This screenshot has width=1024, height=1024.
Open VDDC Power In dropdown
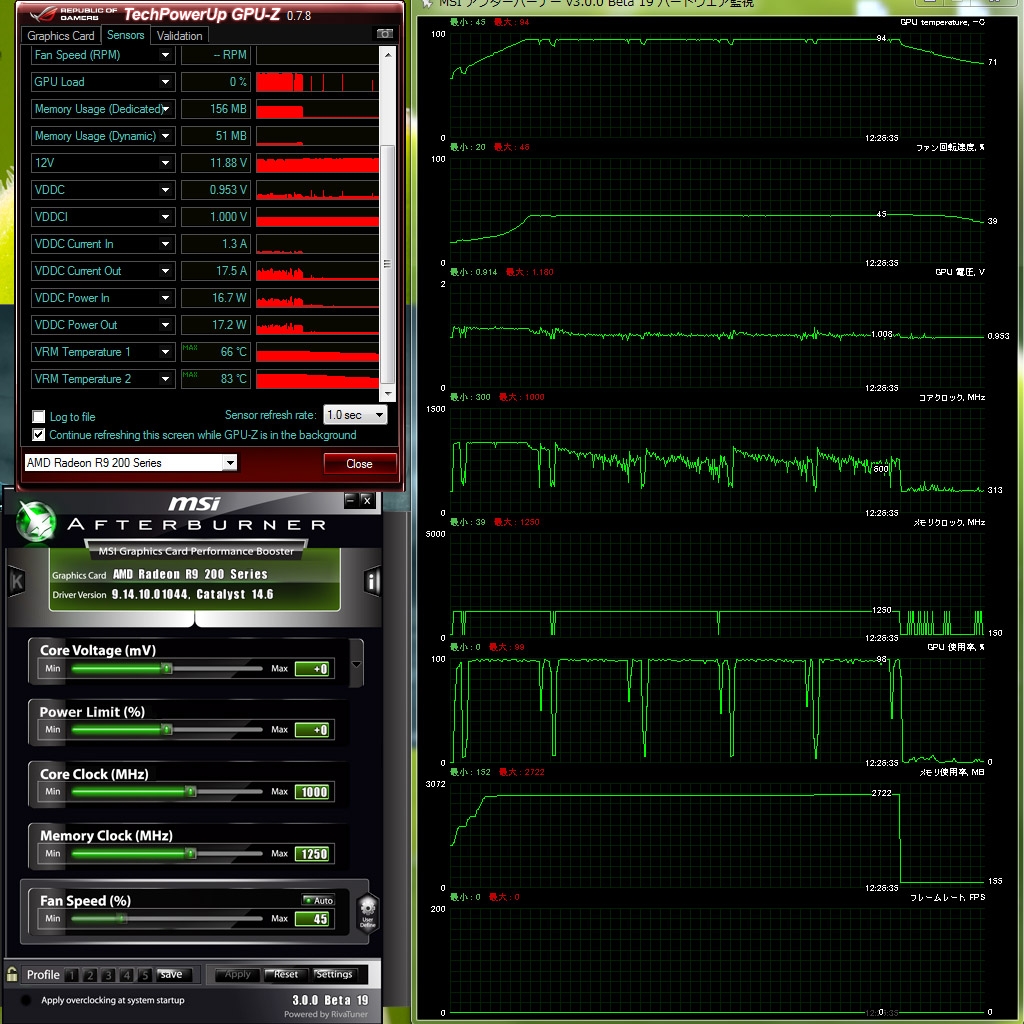tap(165, 298)
